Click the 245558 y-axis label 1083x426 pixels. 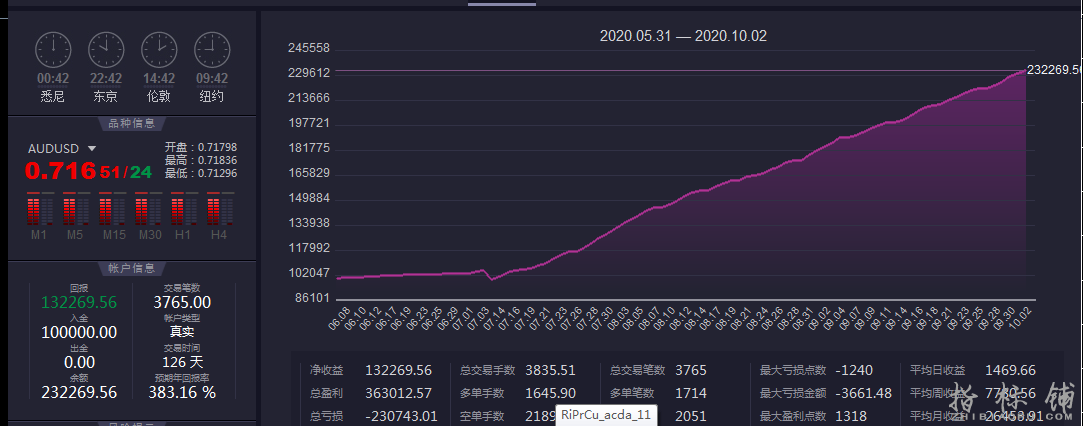(x=309, y=48)
